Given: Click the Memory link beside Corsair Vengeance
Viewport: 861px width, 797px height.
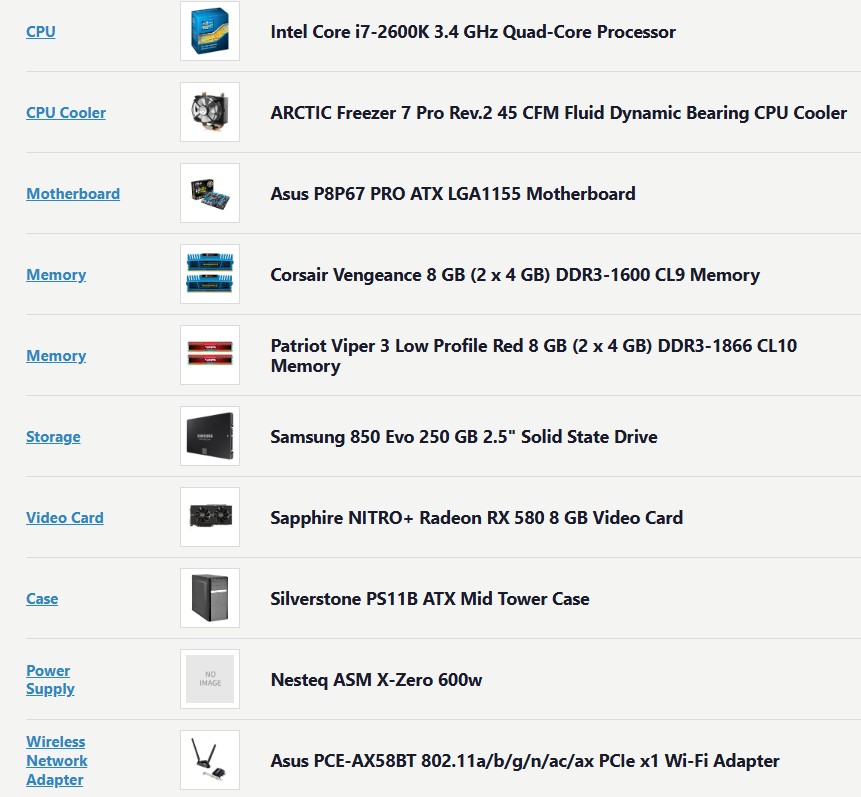Looking at the screenshot, I should (56, 275).
